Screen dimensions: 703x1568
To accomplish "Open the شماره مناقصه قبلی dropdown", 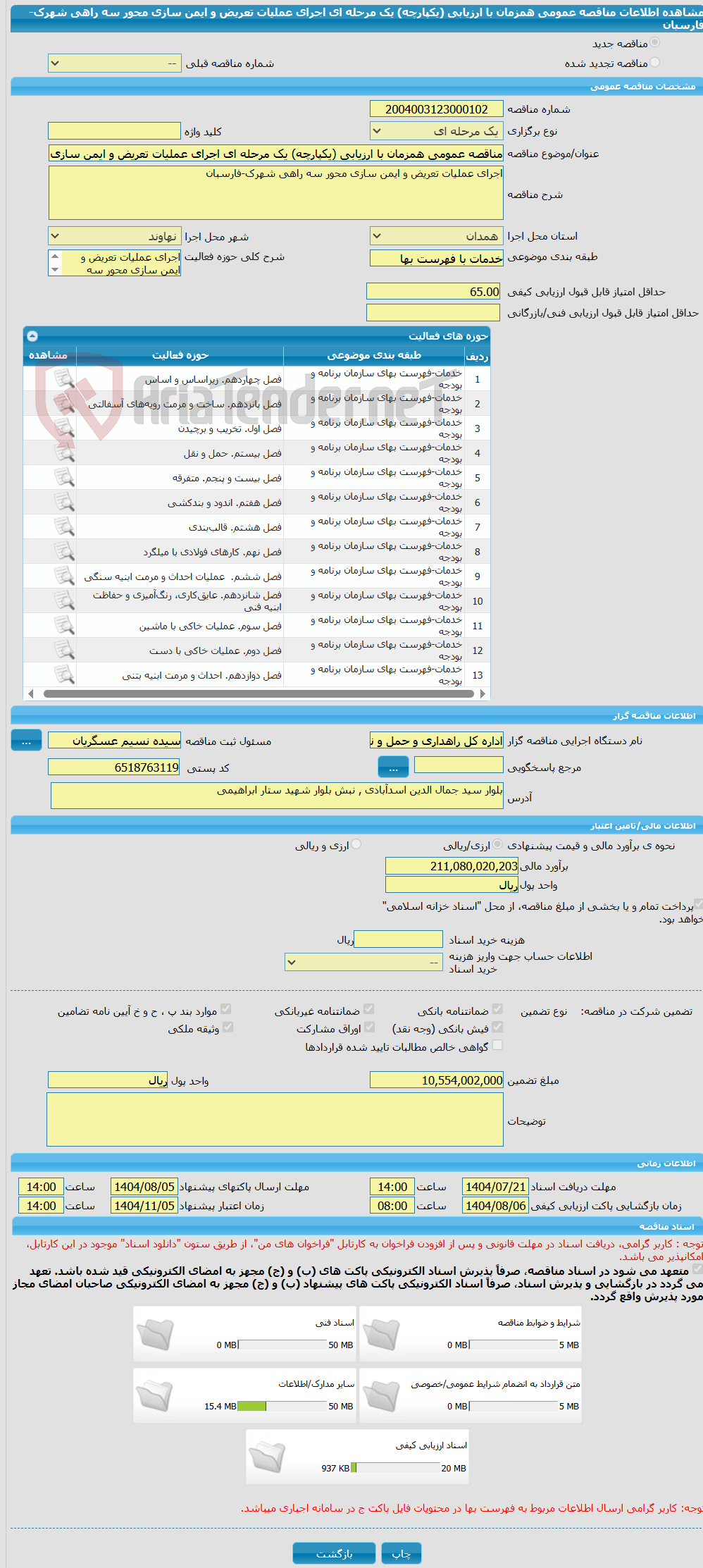I will coord(114,63).
